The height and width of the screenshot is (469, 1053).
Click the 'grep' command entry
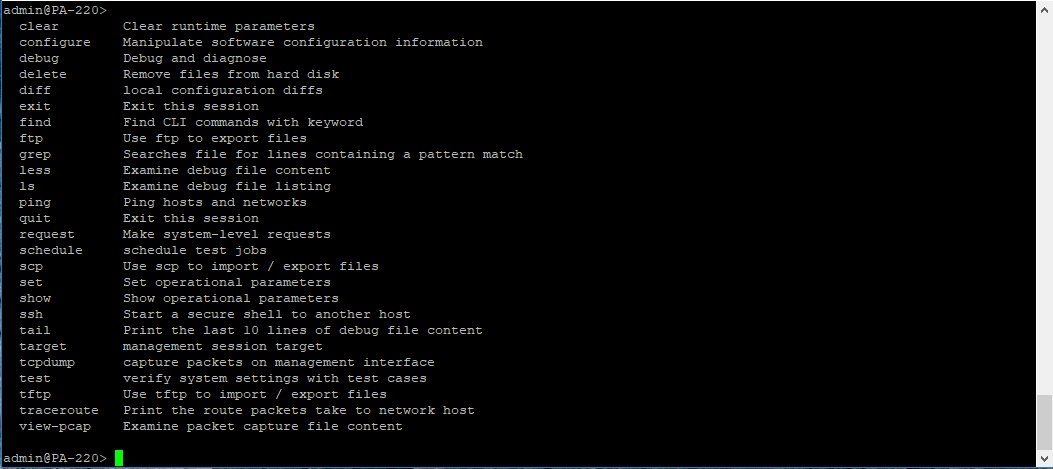click(x=35, y=155)
